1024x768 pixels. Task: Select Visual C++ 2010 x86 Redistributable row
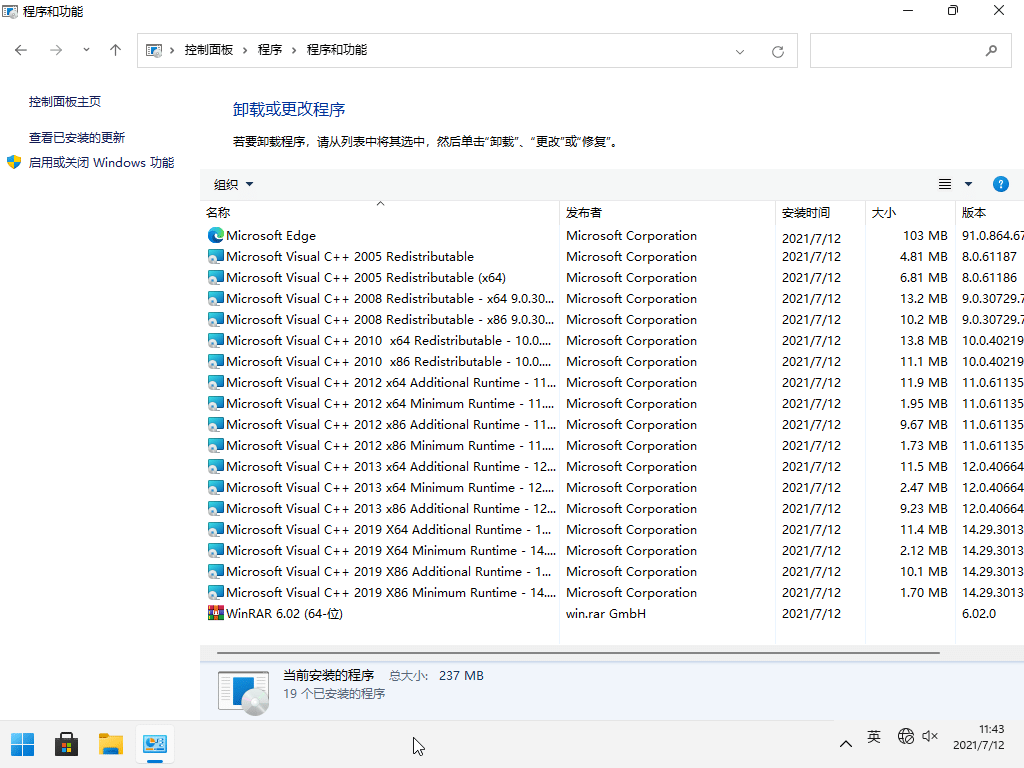pyautogui.click(x=612, y=361)
